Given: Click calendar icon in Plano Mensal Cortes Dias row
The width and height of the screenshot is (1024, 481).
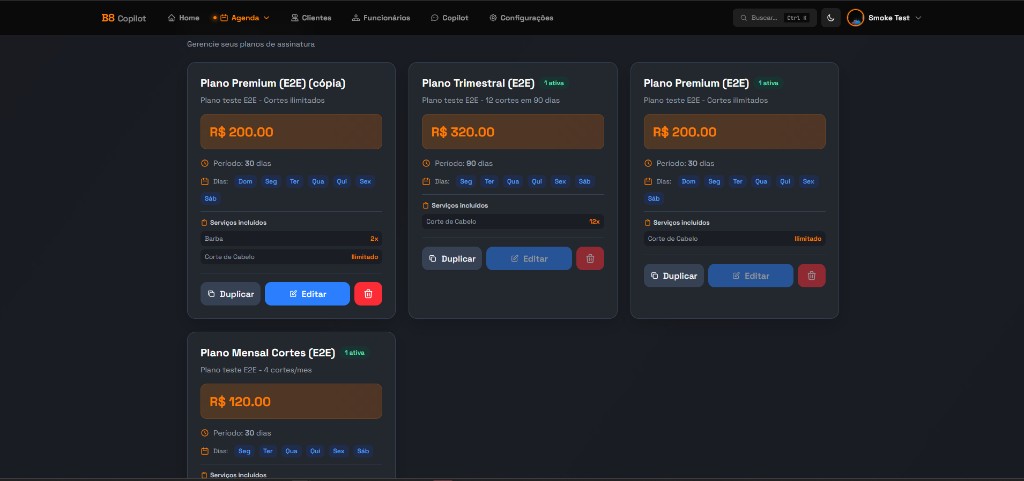Looking at the screenshot, I should click(204, 451).
